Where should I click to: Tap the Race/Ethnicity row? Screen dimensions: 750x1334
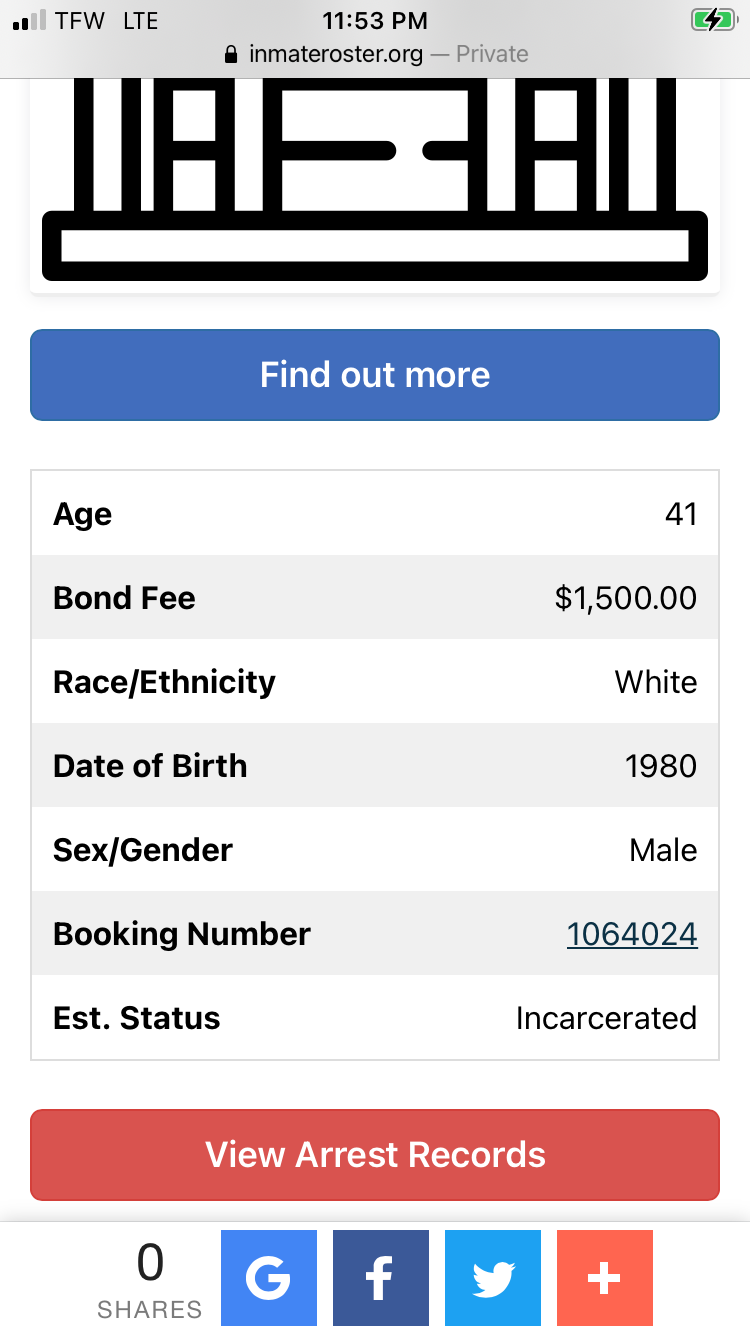coord(375,682)
